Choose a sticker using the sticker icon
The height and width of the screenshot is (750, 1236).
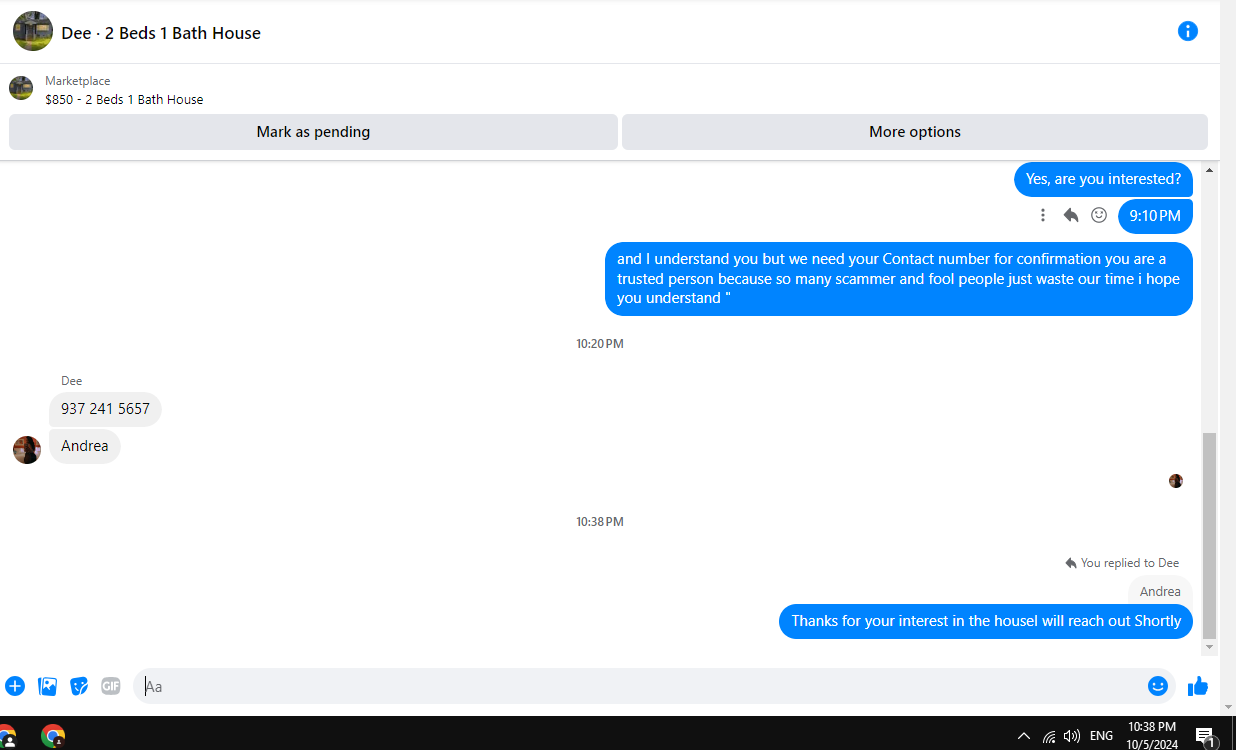(x=79, y=686)
